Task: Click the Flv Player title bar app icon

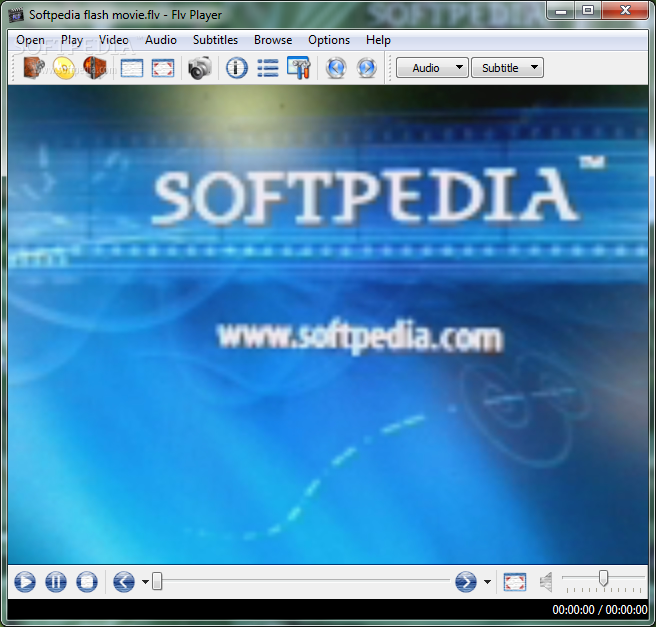Action: pyautogui.click(x=16, y=15)
